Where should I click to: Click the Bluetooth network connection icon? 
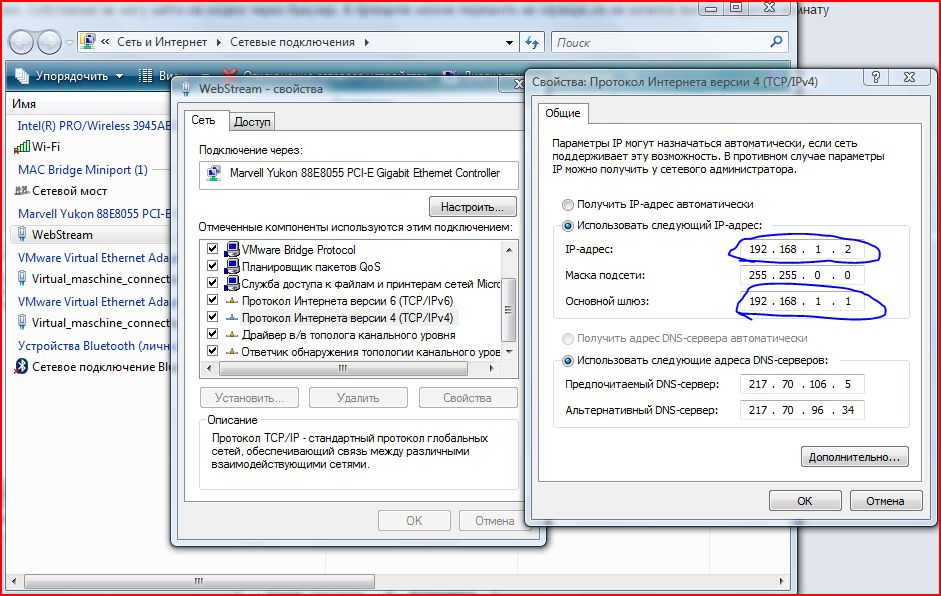(x=22, y=366)
